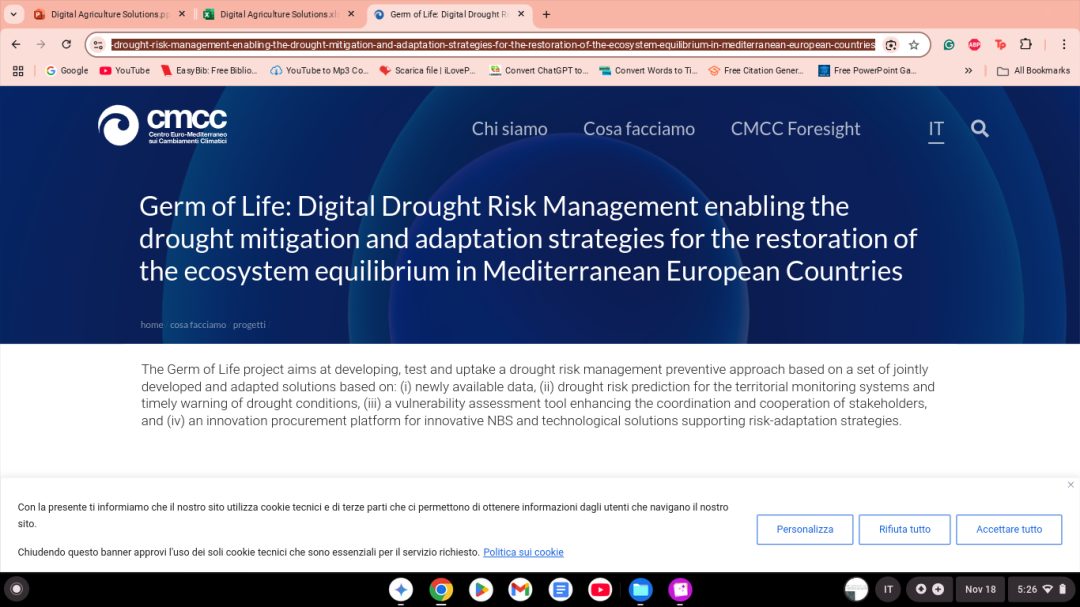1080x607 pixels.
Task: Open Chrome from the shelf
Action: click(x=441, y=589)
